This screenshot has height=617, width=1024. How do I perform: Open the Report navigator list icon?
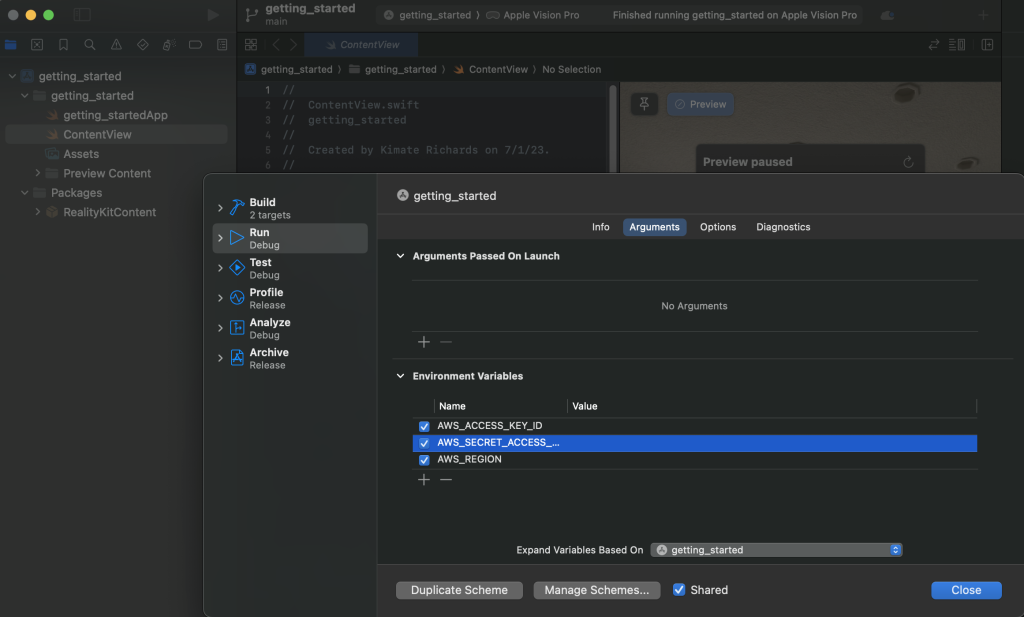[x=222, y=45]
